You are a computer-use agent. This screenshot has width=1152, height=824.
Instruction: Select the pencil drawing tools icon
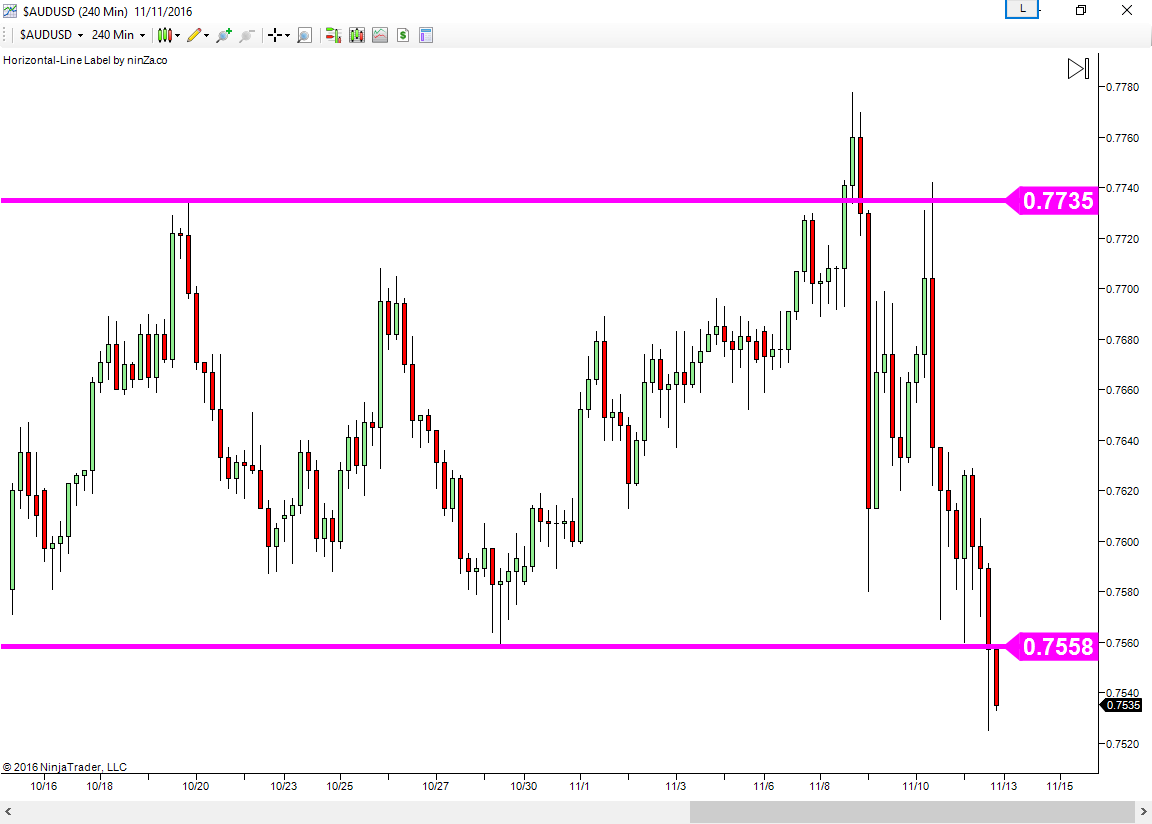click(194, 35)
